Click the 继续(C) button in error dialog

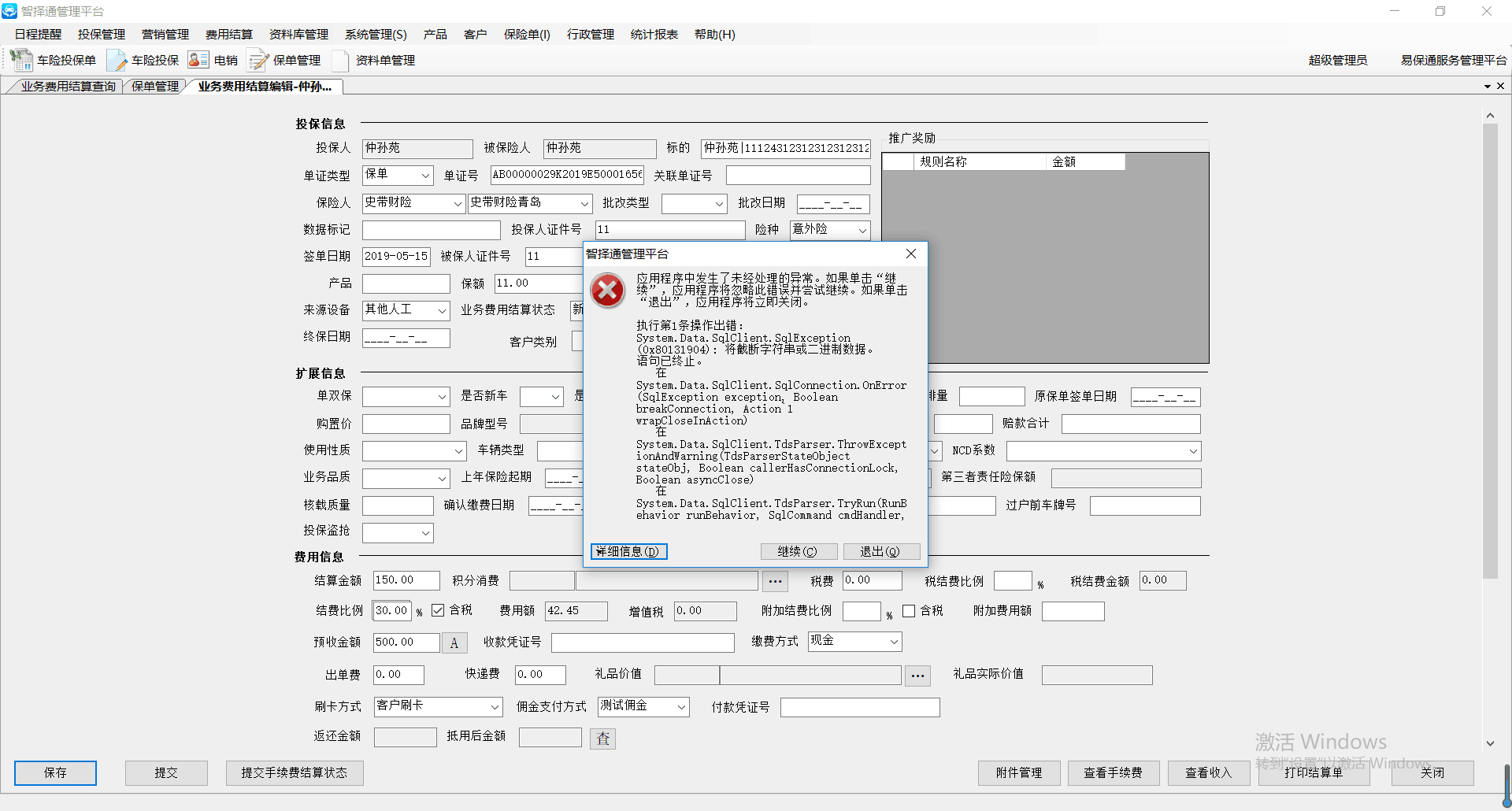[797, 551]
